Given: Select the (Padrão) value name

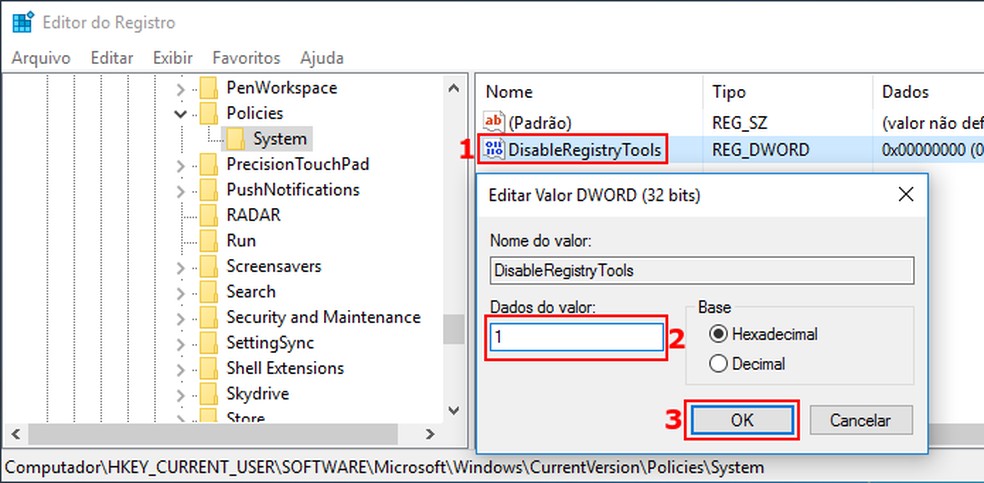Looking at the screenshot, I should click(540, 124).
